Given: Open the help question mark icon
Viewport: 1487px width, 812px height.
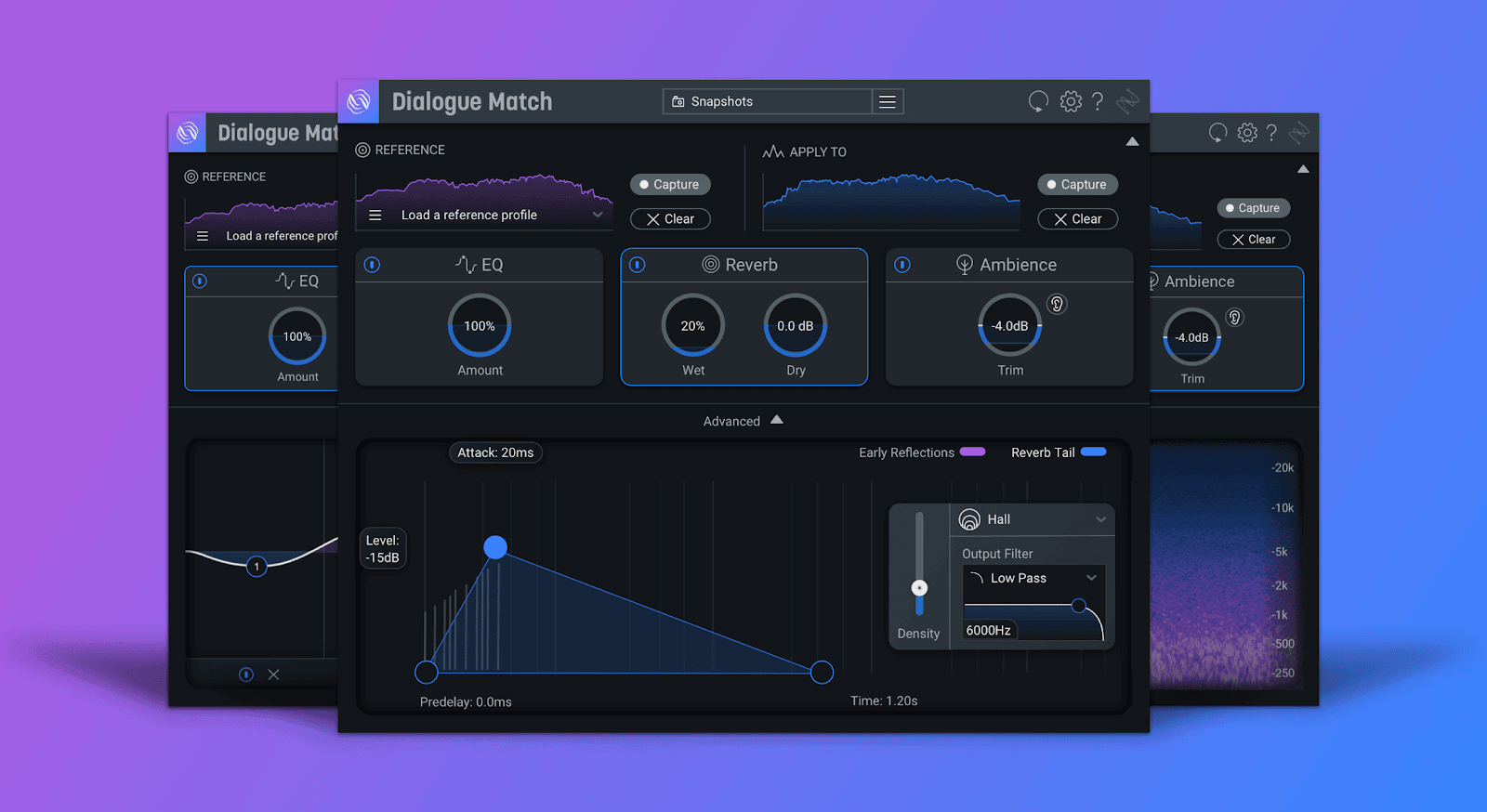Looking at the screenshot, I should pyautogui.click(x=1098, y=101).
